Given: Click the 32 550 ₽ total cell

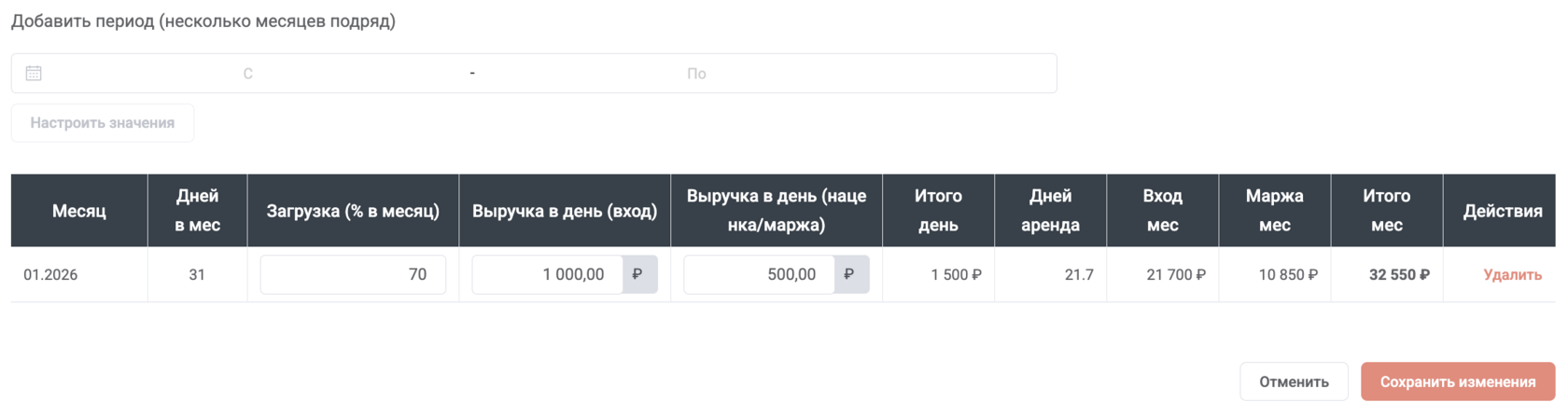Looking at the screenshot, I should 1398,274.
